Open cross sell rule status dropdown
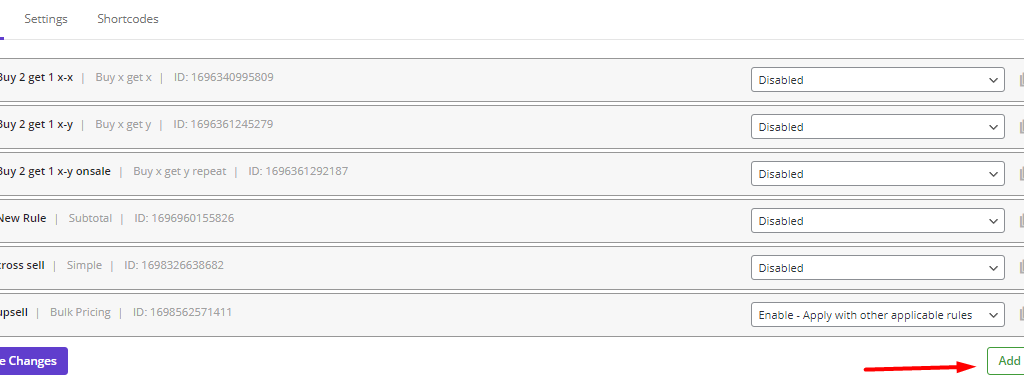The width and height of the screenshot is (1024, 390). 878,268
